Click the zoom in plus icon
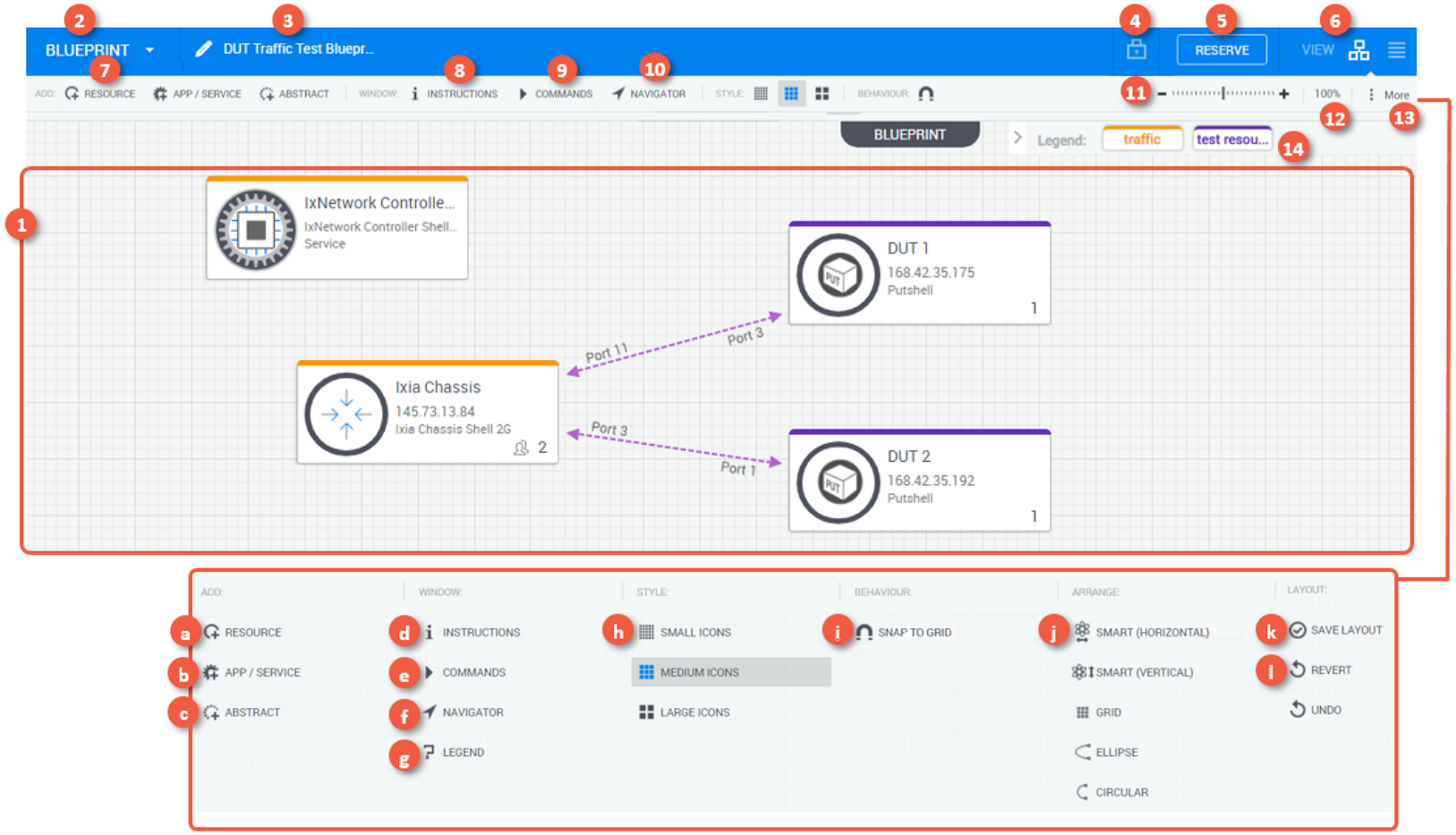 [x=1284, y=94]
